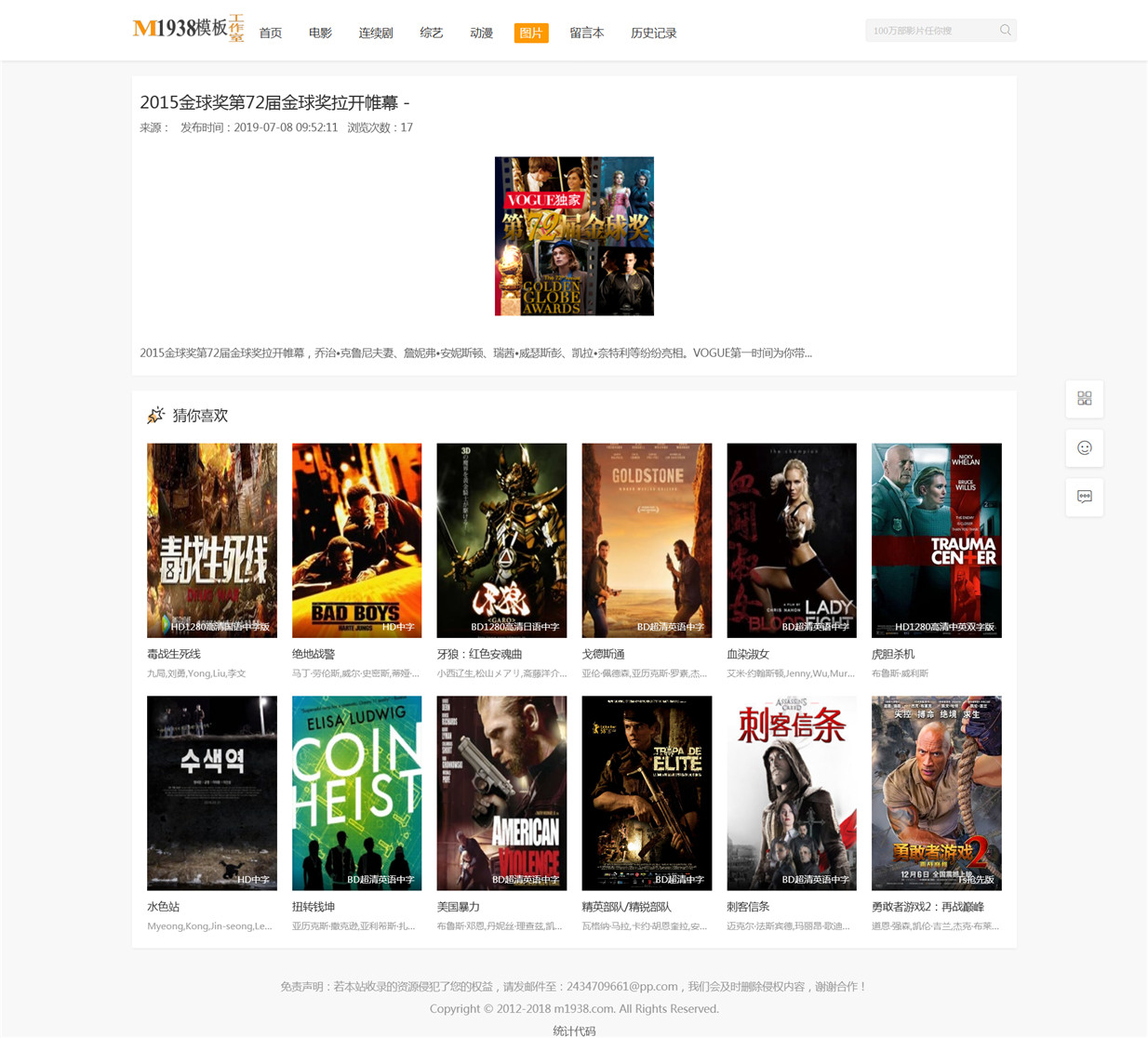Open the 历史记录 nav item
Image resolution: width=1148 pixels, height=1038 pixels.
[x=654, y=33]
